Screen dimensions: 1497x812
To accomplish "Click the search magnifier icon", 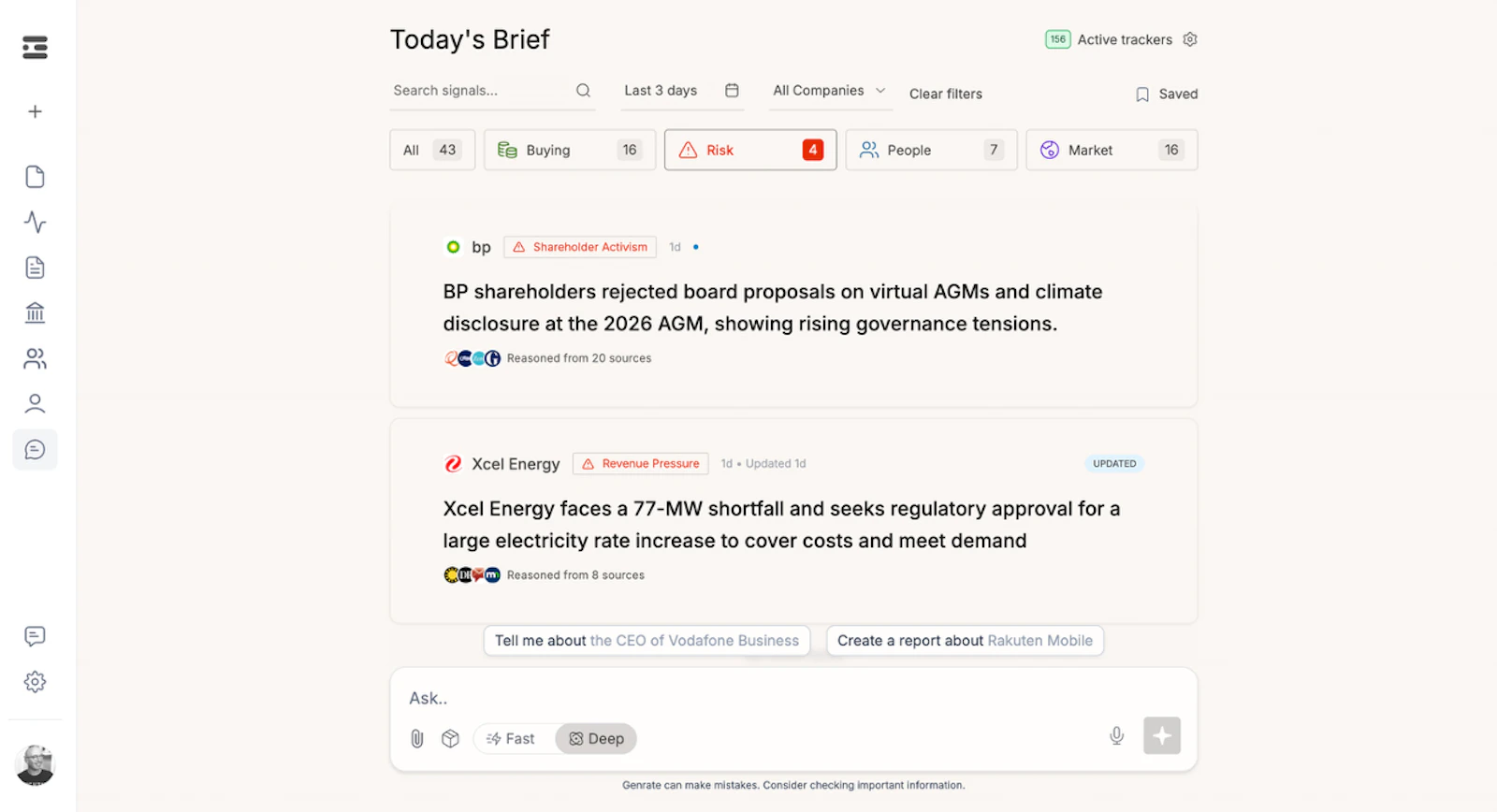I will (x=583, y=91).
